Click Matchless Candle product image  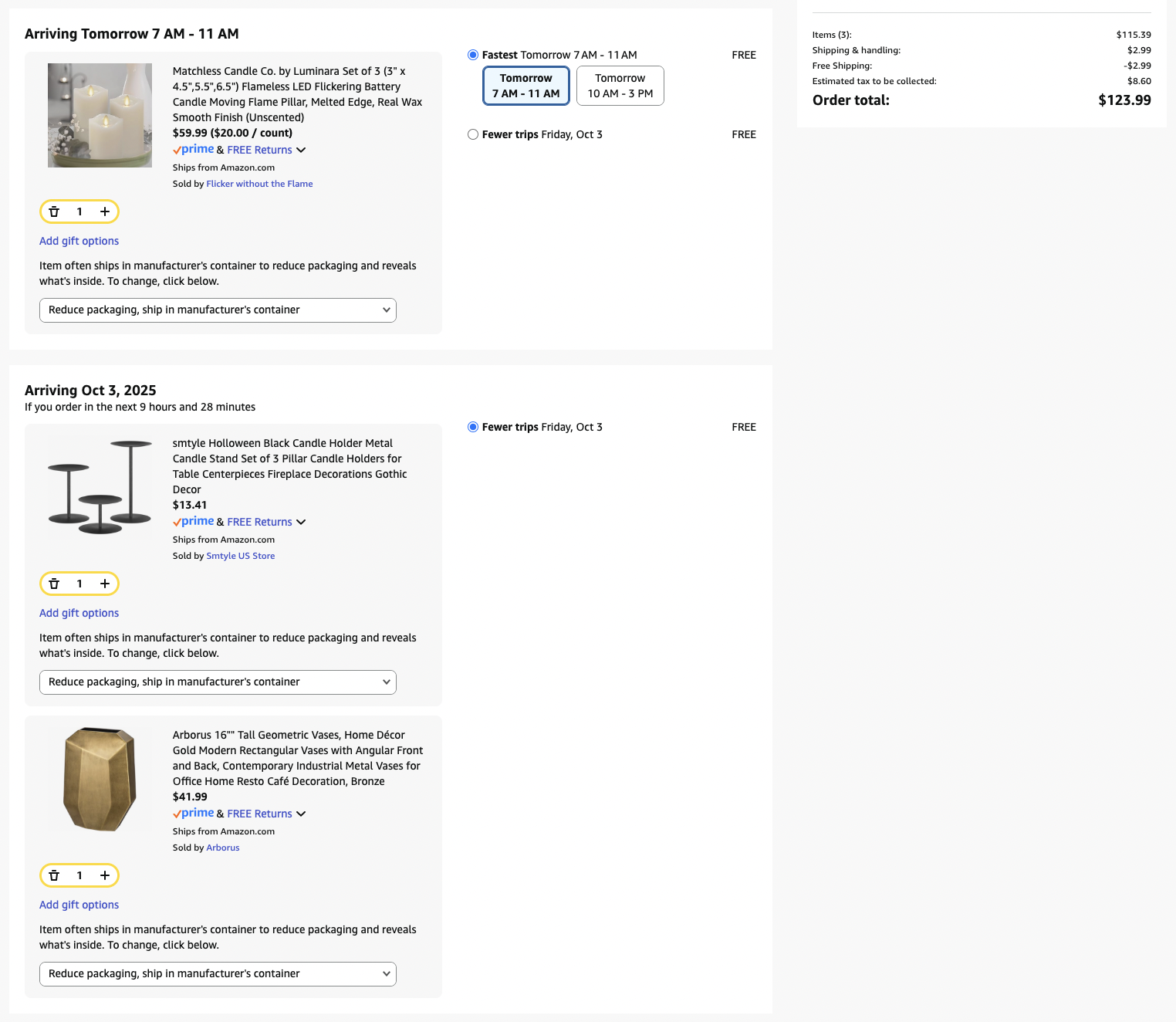tap(100, 115)
